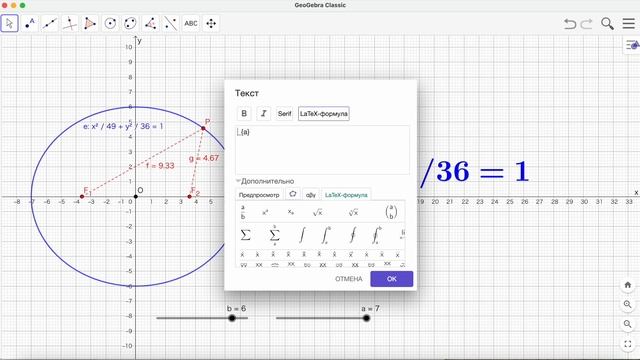Select the Move arrow tool
The height and width of the screenshot is (360, 640).
9,23
